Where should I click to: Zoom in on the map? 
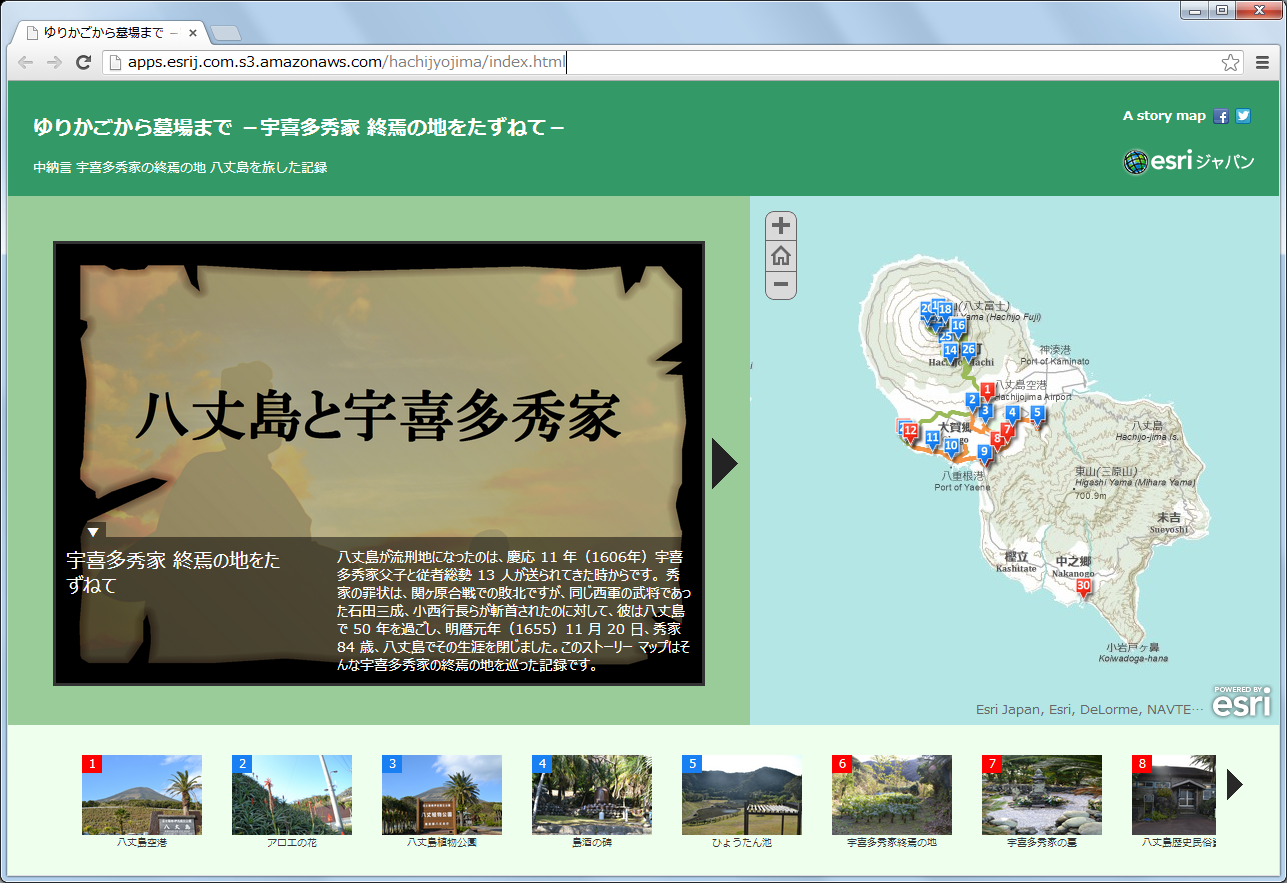click(x=781, y=226)
